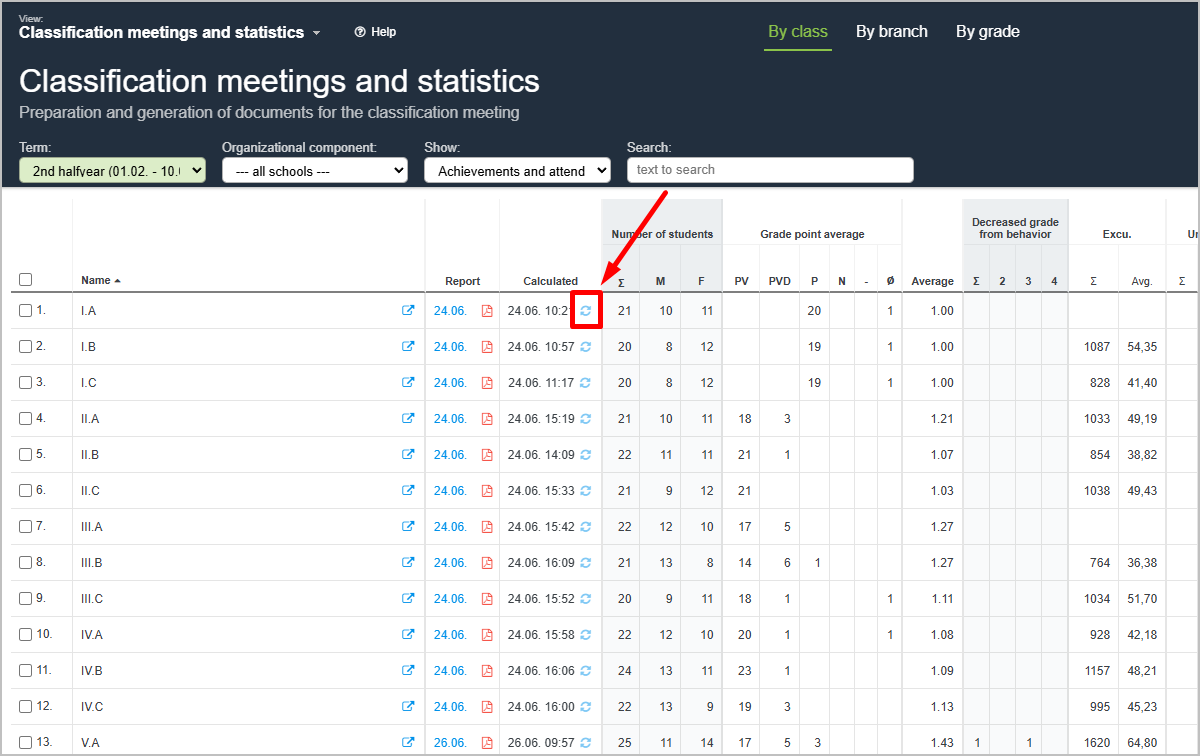Refresh the calculation for class III.B
The height and width of the screenshot is (756, 1200).
tap(586, 563)
